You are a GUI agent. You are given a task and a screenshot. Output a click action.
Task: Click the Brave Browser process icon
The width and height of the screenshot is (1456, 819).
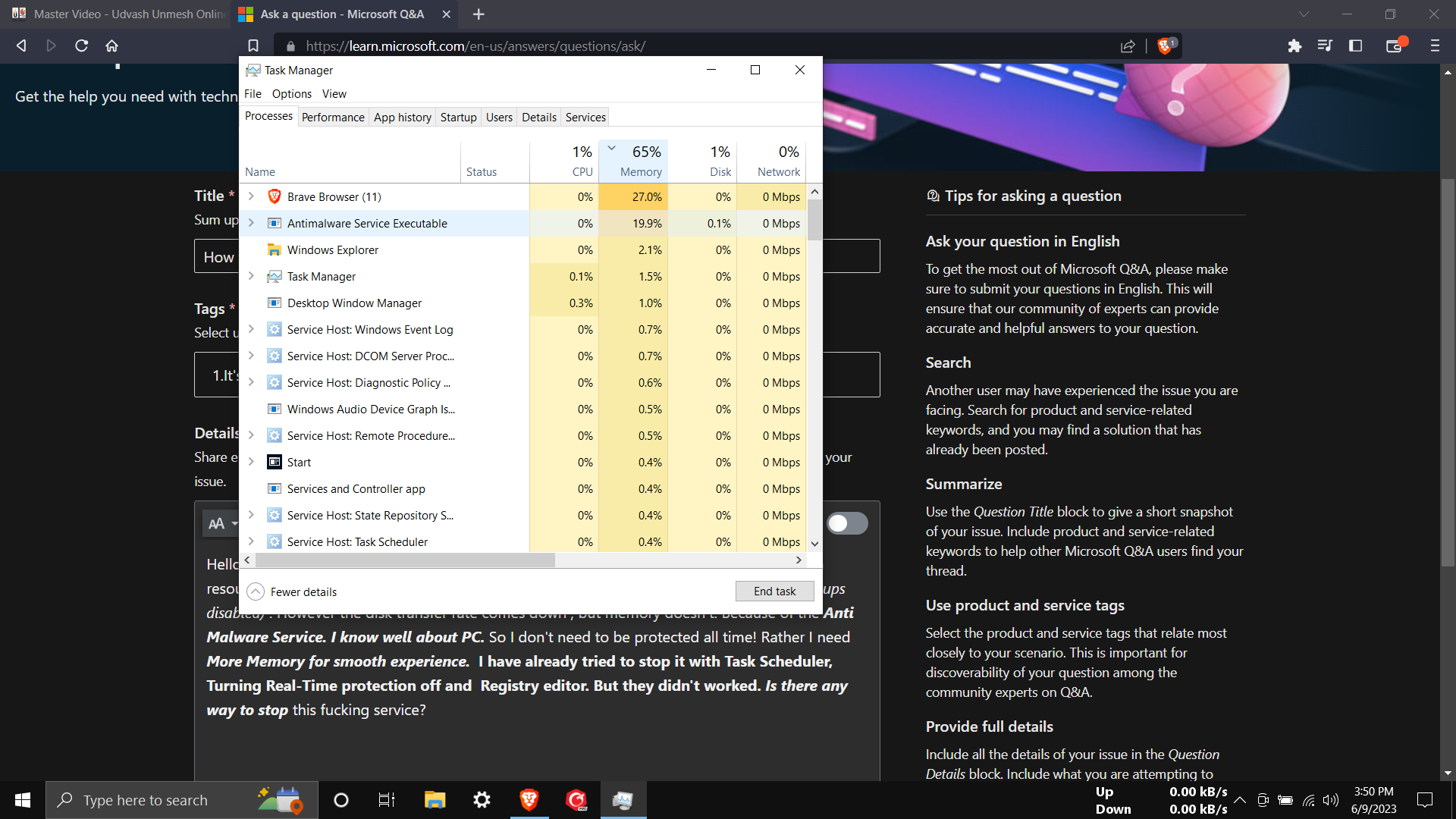[275, 196]
